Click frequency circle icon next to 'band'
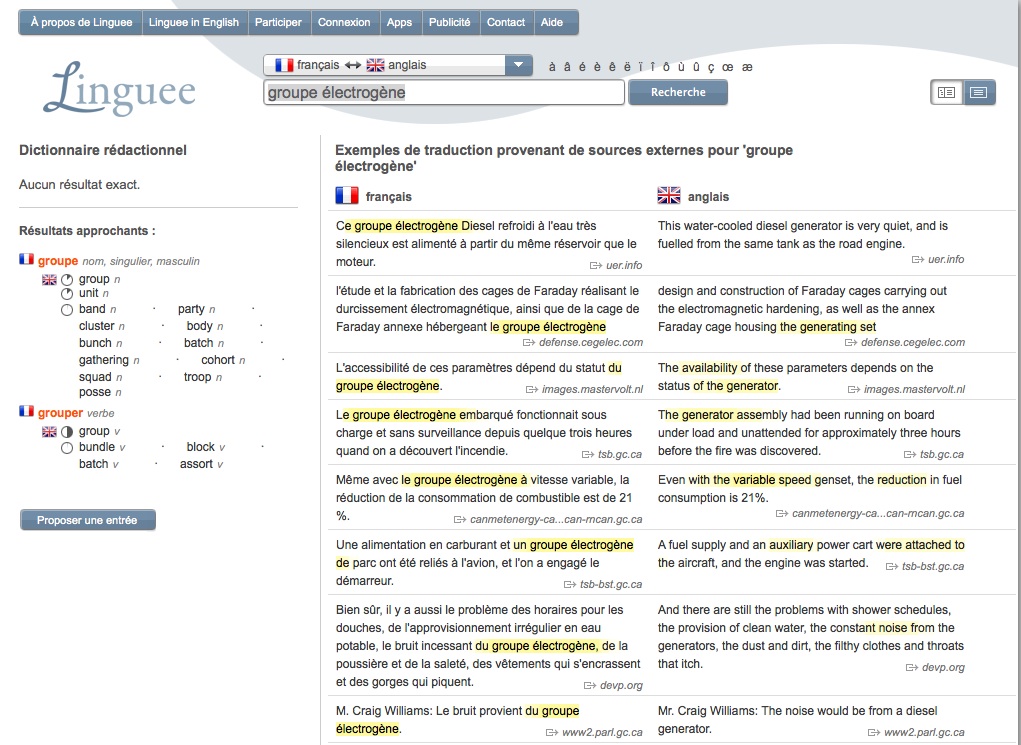The width and height of the screenshot is (1021, 745). tap(67, 310)
